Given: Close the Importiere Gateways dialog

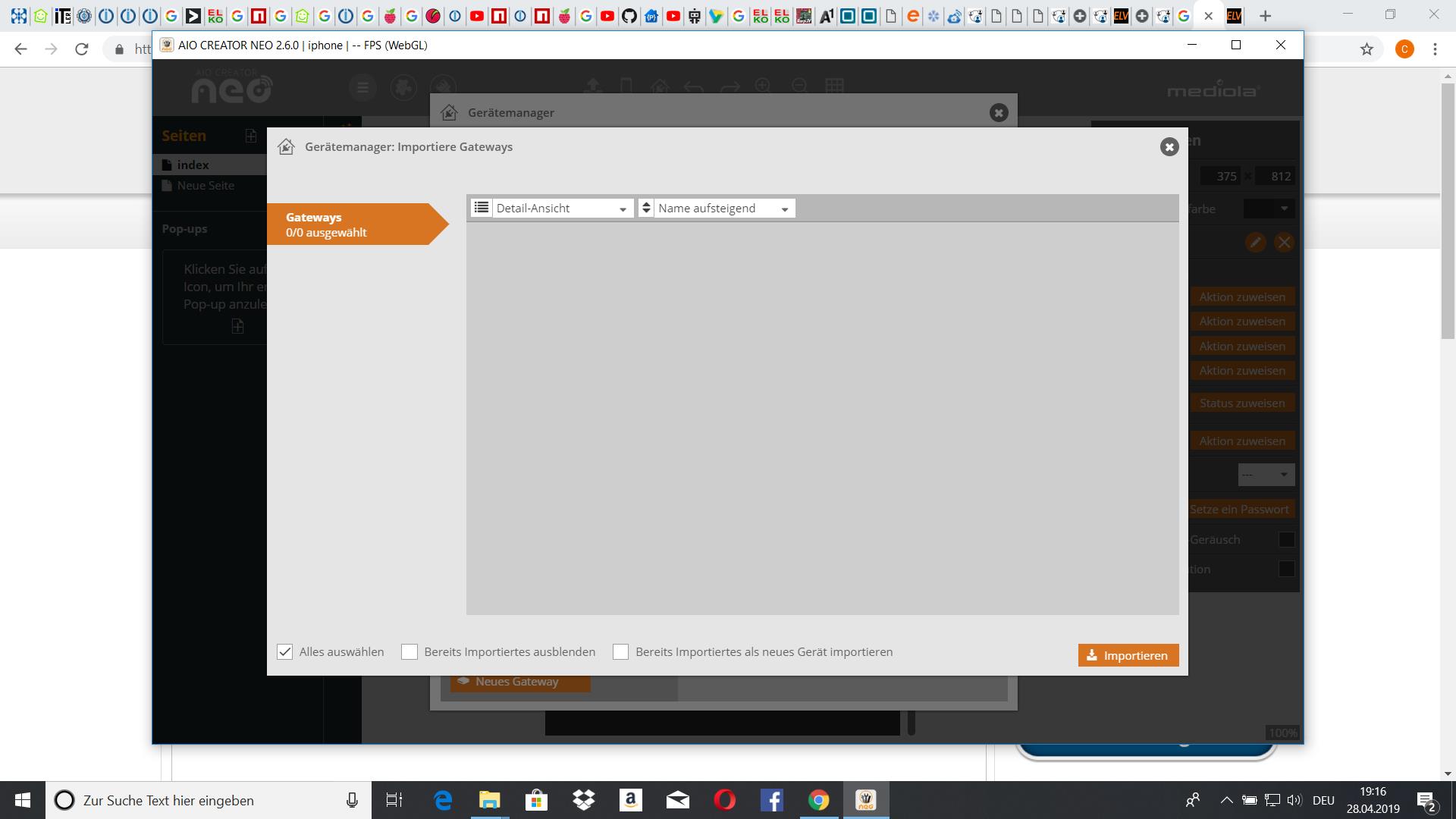Looking at the screenshot, I should 1169,147.
